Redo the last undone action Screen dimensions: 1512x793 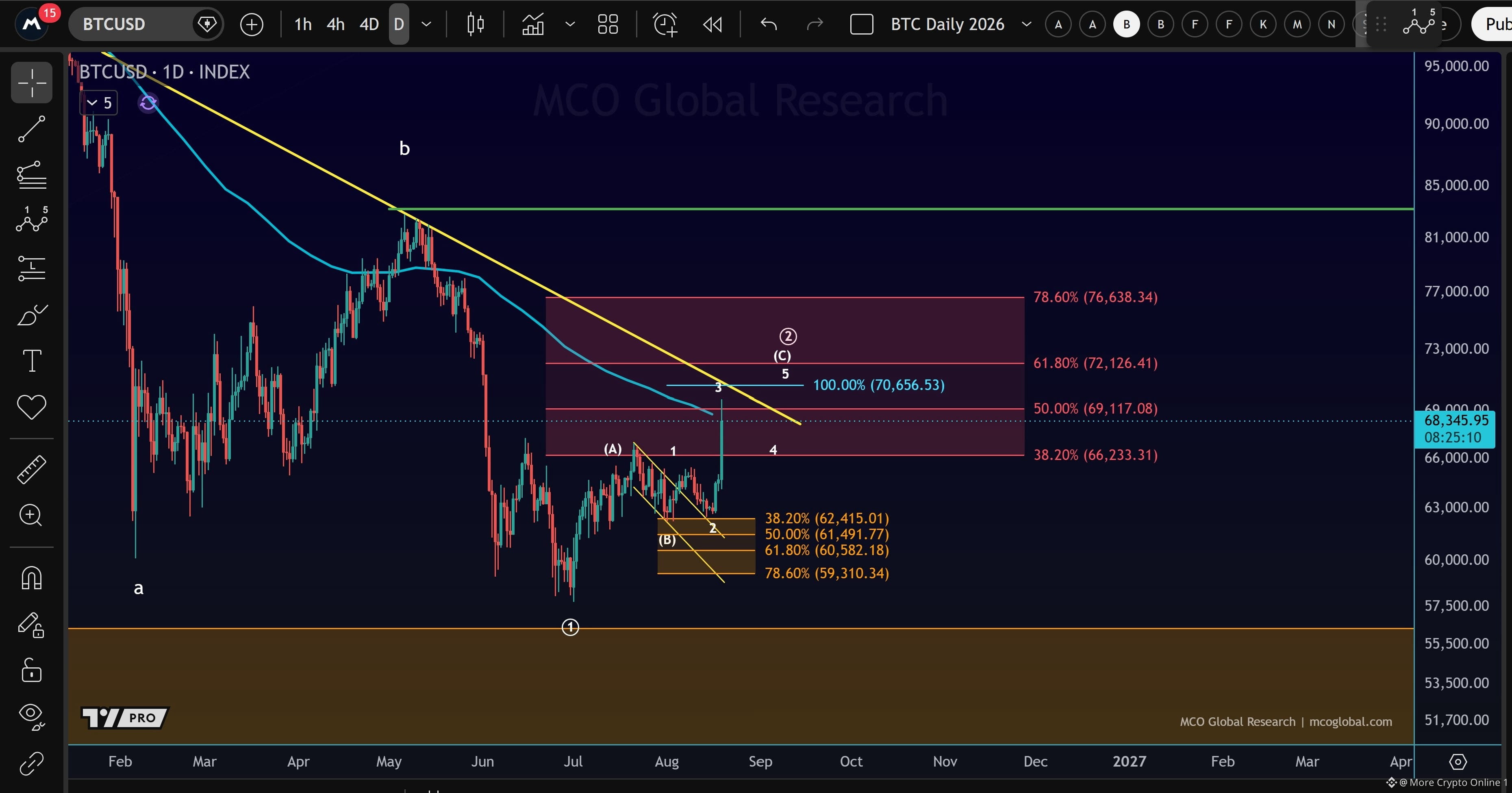point(815,24)
